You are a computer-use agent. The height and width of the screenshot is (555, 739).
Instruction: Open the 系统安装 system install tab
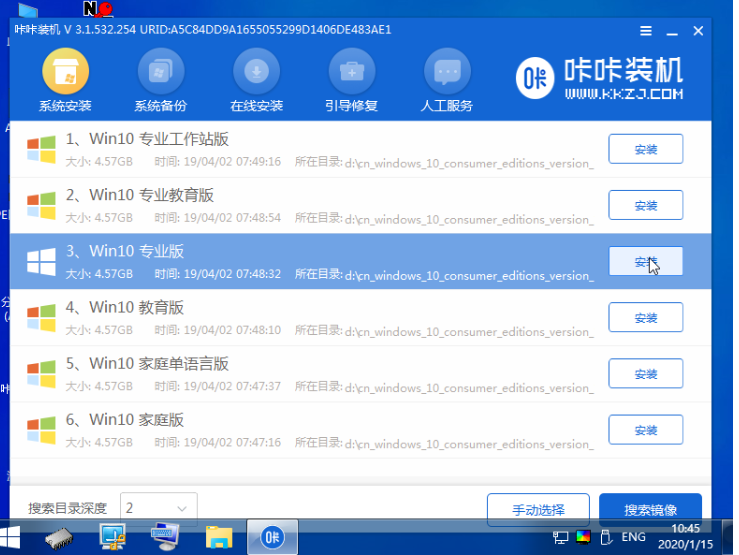coord(64,81)
